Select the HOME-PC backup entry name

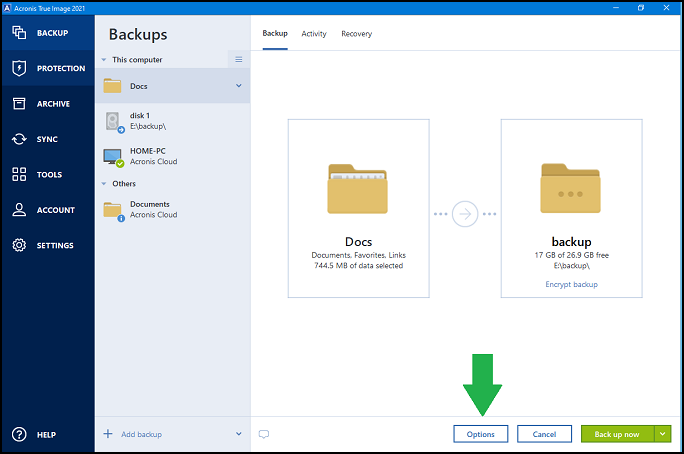coord(147,151)
